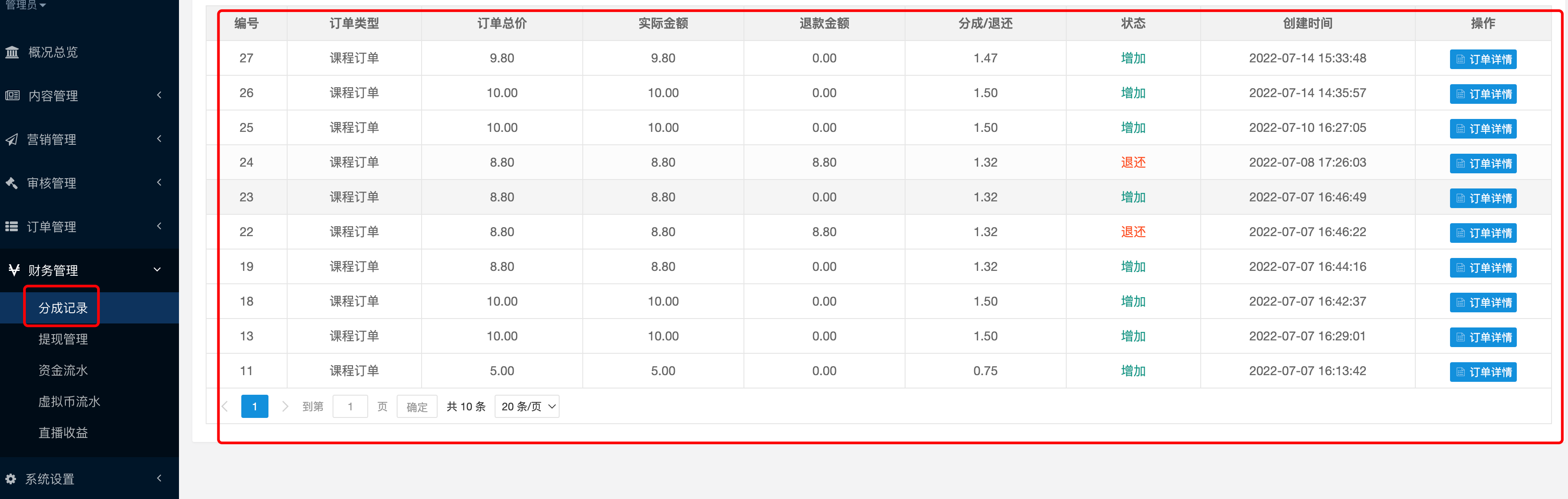Click the 1.47 commission value in row 27

pos(986,58)
